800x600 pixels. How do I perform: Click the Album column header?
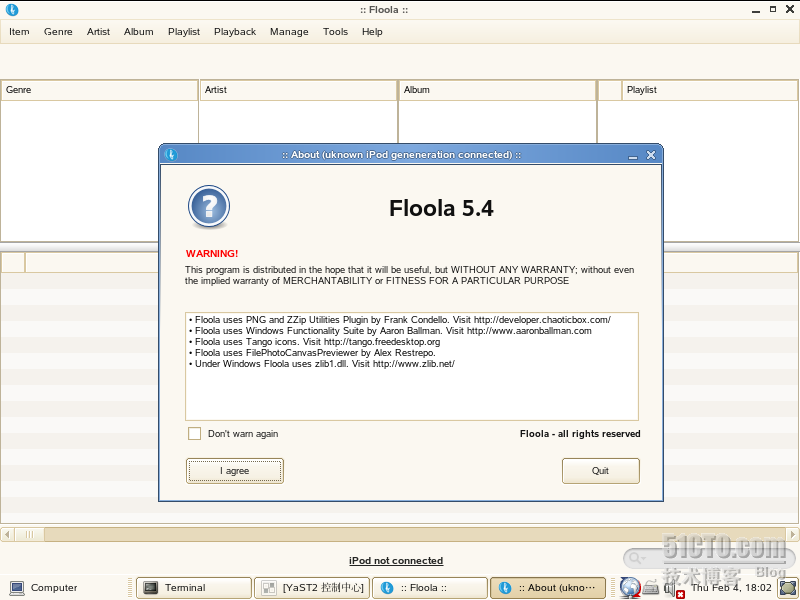click(x=497, y=90)
